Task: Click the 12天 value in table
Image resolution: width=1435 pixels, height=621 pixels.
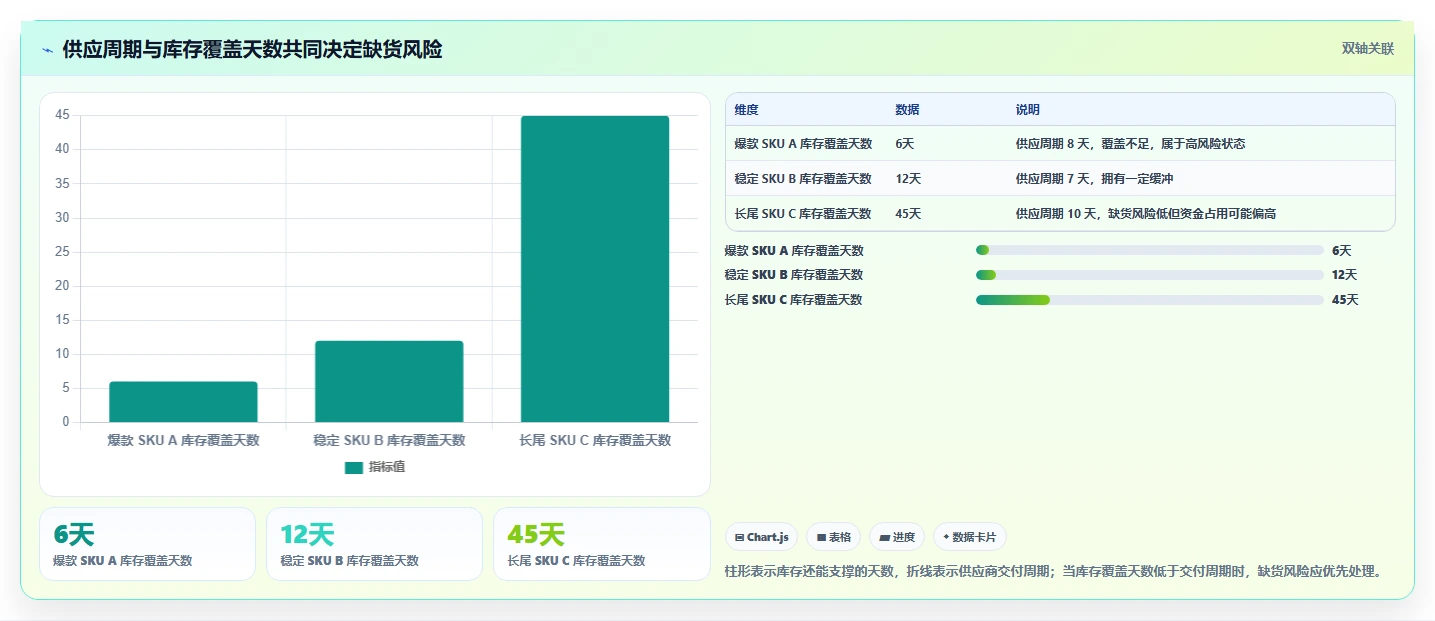Action: [x=908, y=179]
